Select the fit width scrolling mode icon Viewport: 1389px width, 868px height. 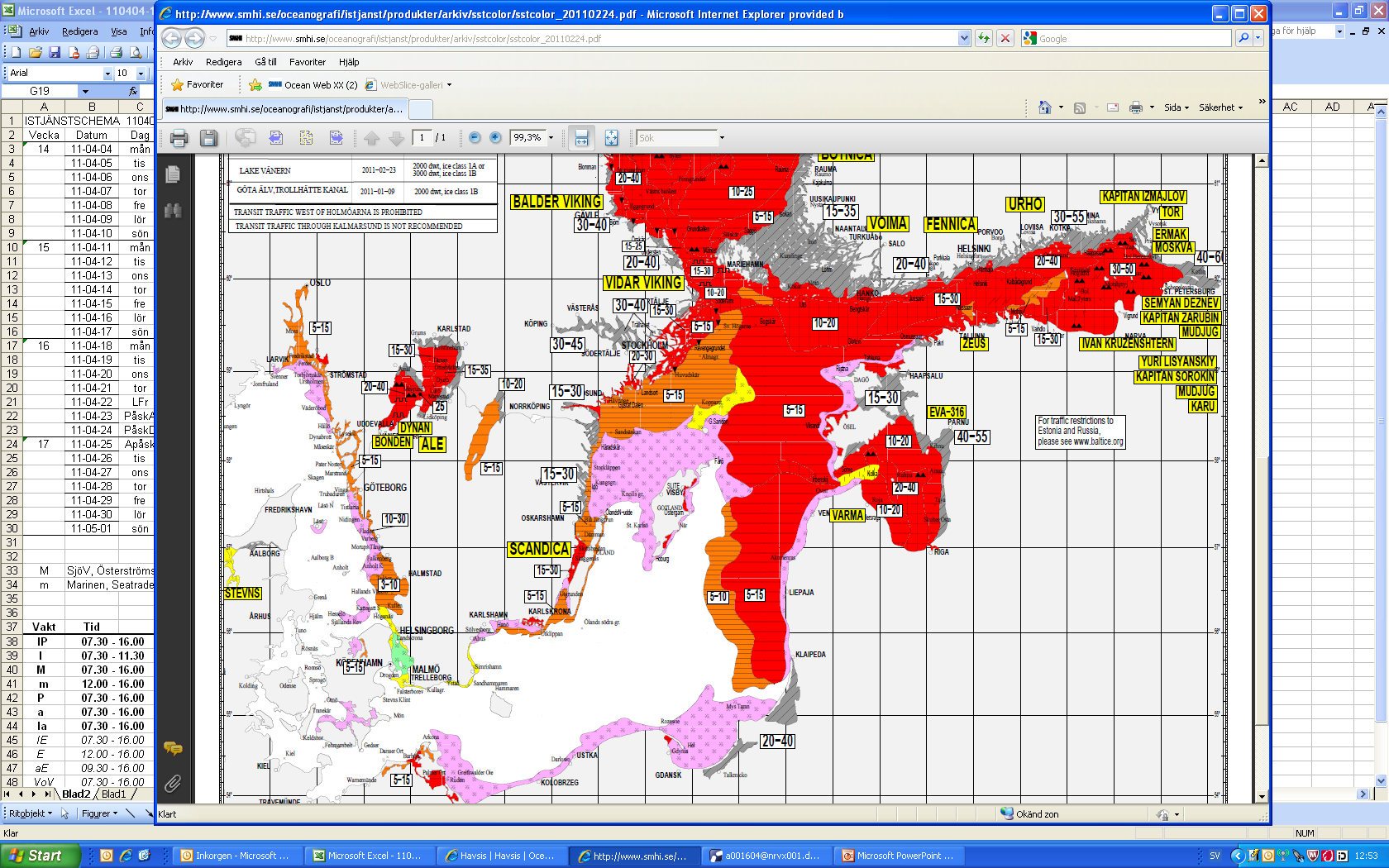[x=582, y=138]
